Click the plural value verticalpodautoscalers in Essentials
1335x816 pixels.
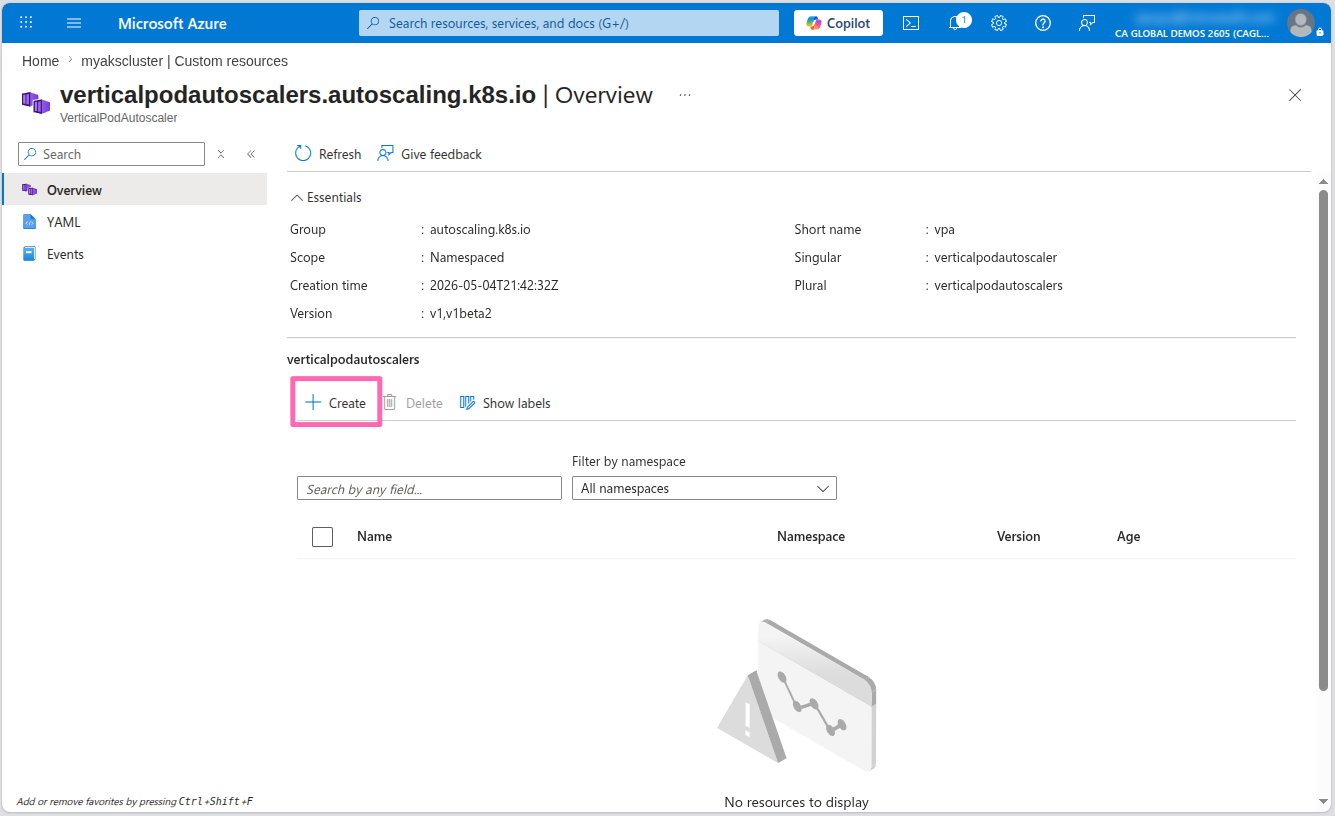pyautogui.click(x=999, y=285)
